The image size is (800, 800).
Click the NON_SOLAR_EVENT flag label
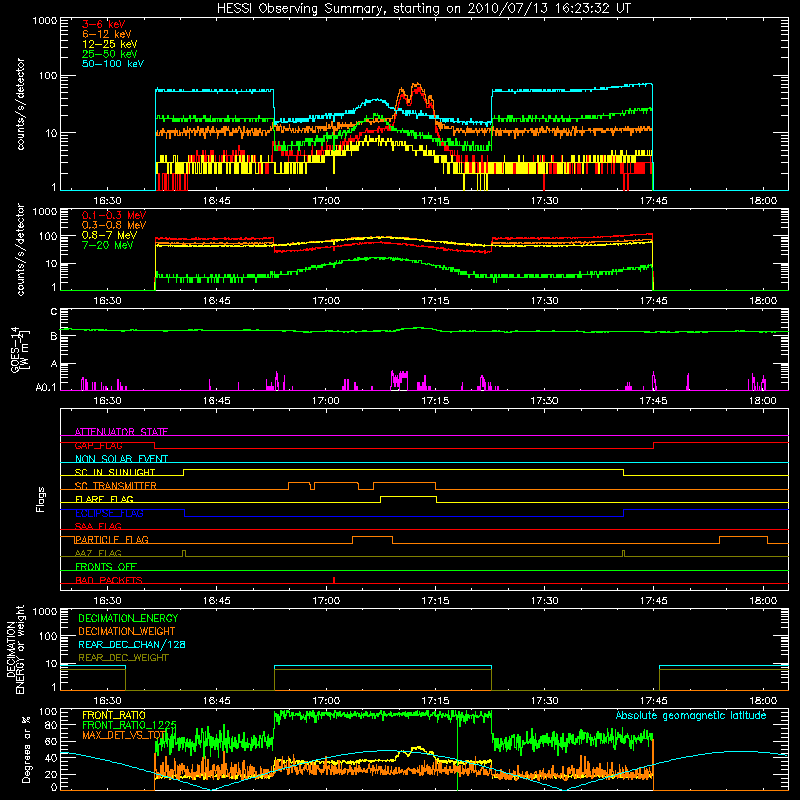[121, 459]
